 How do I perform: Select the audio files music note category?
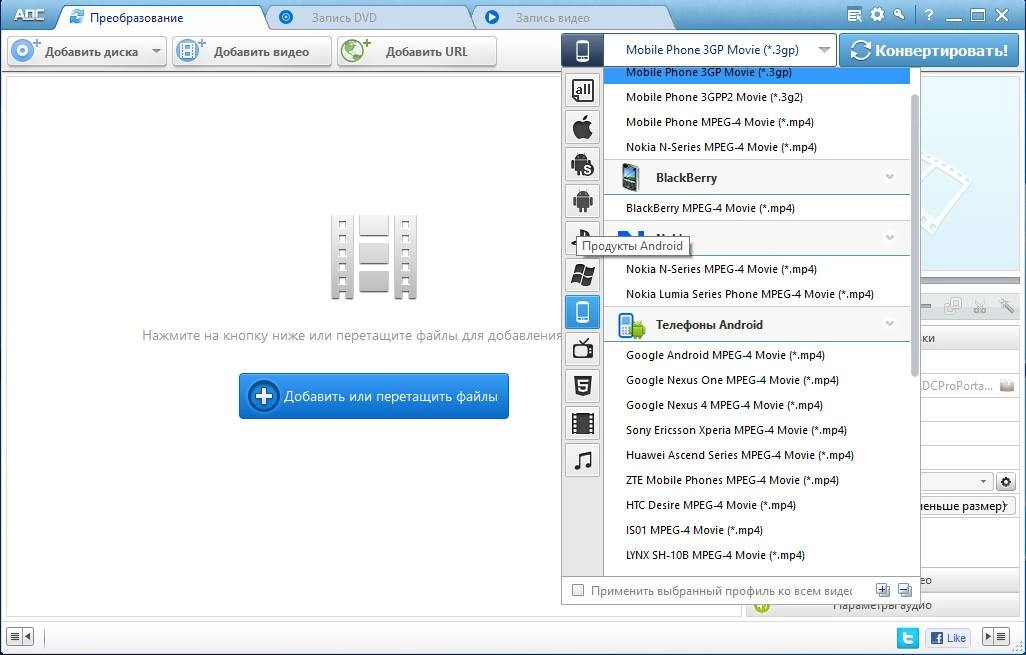coord(582,461)
